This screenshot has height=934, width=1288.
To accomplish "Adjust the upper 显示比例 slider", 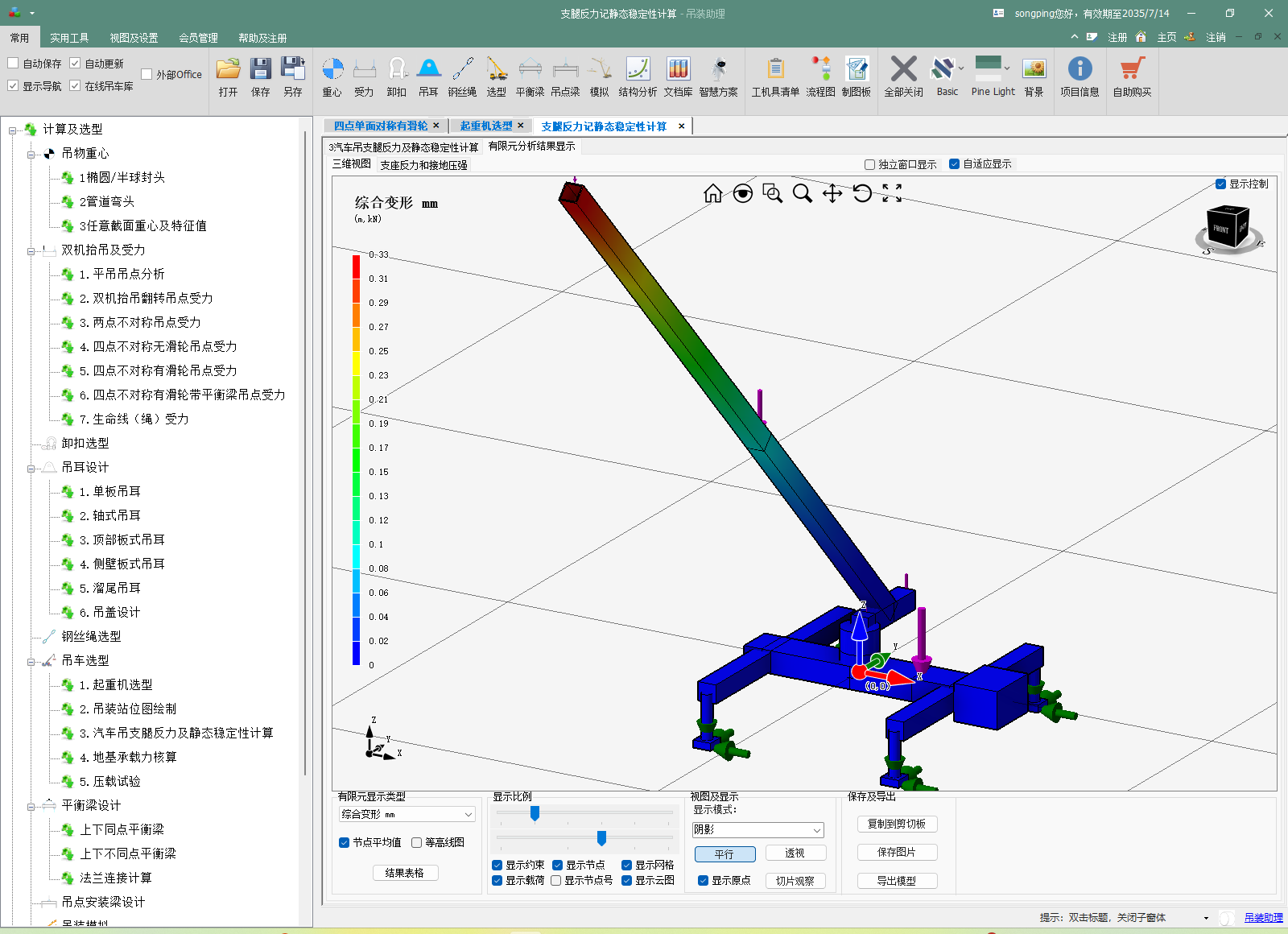I will coord(535,814).
